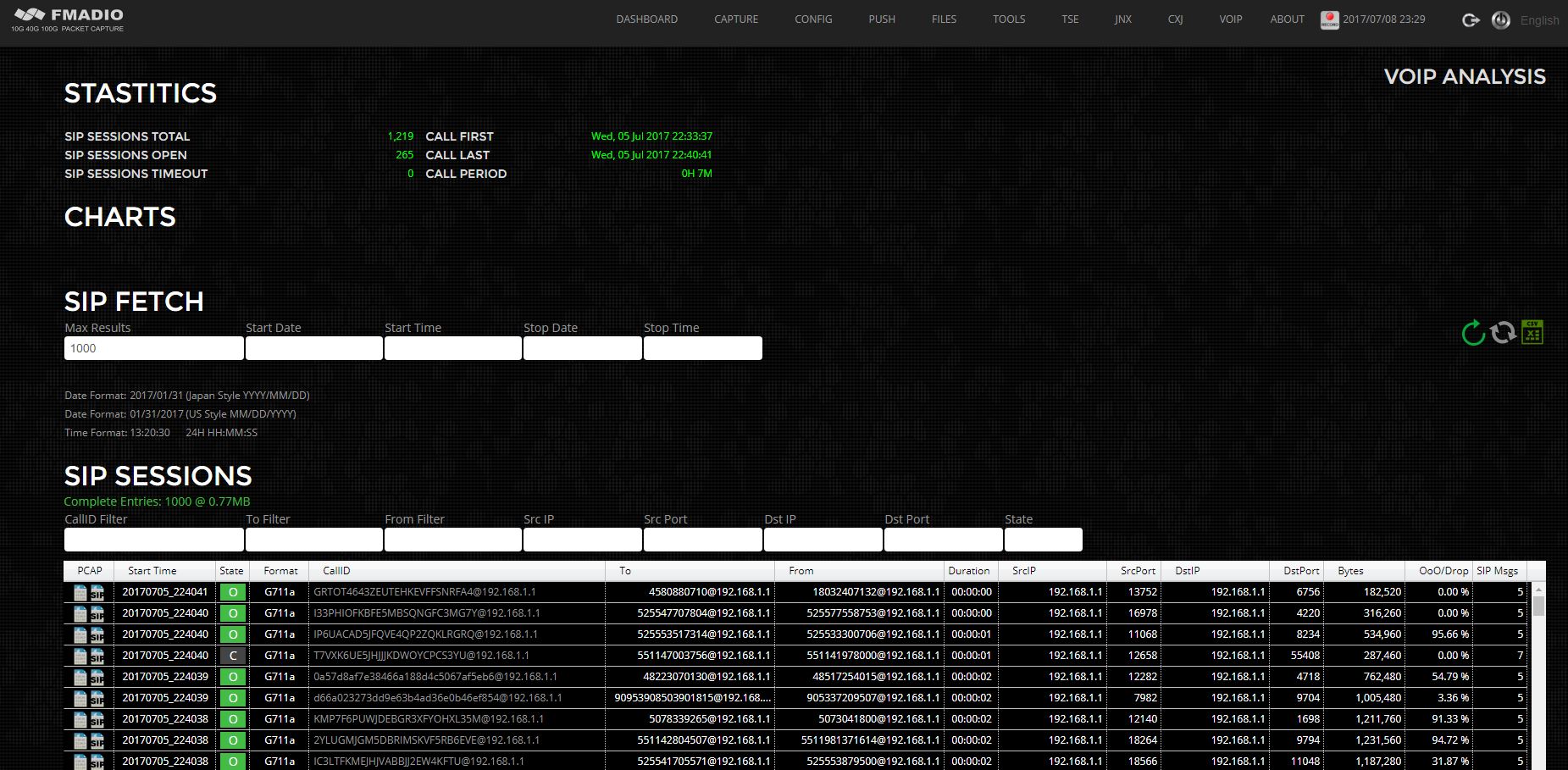Sort table by Start Time column header
The image size is (1568, 770).
click(x=152, y=571)
